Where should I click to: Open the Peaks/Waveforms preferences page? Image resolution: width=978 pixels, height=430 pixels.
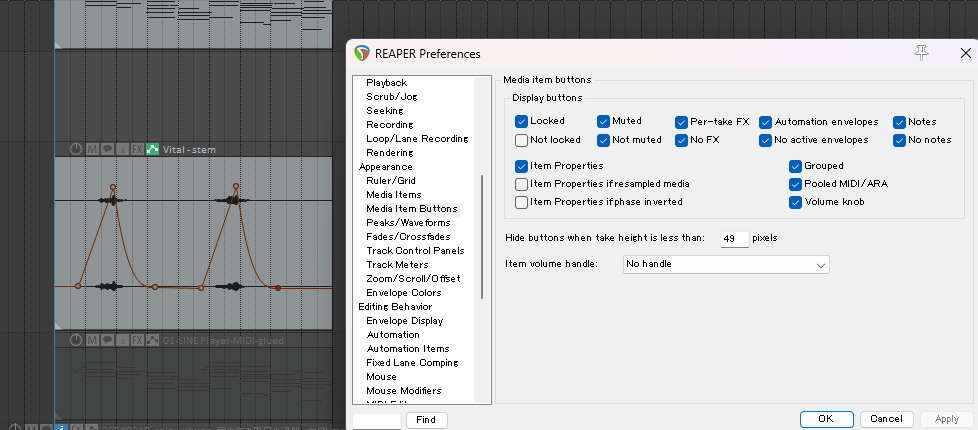[409, 223]
